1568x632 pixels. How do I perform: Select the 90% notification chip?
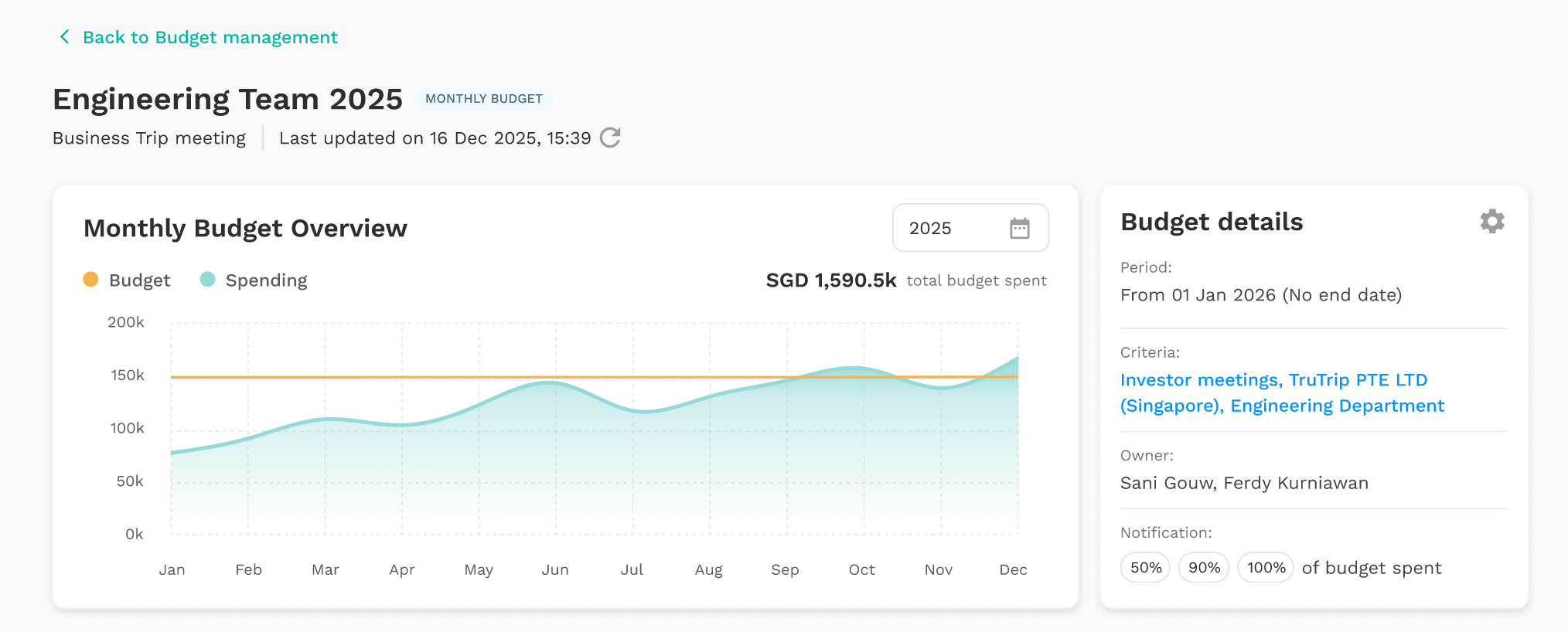pos(1204,568)
